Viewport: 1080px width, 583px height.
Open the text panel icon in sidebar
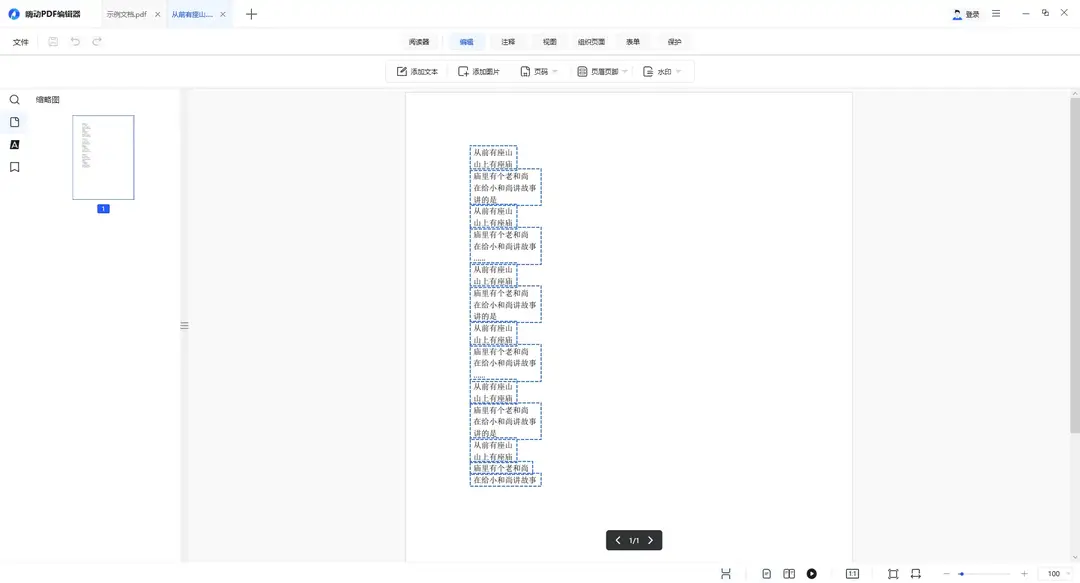pos(14,145)
